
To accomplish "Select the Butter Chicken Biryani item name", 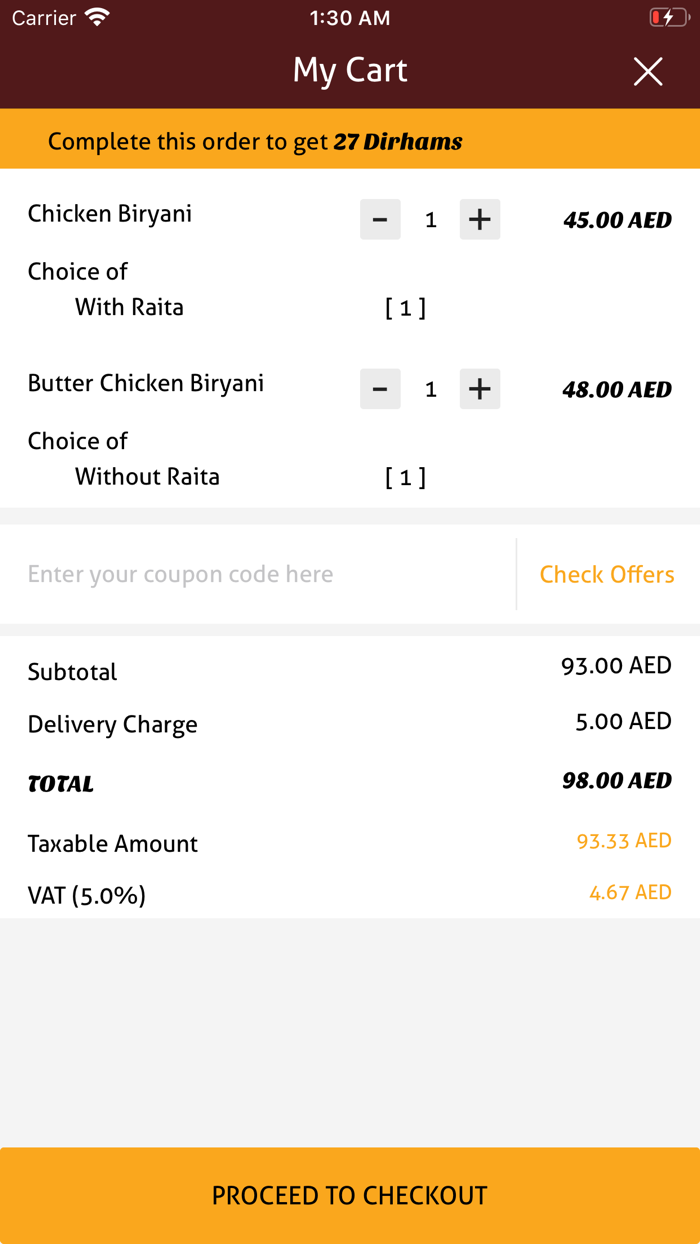I will coord(146,383).
